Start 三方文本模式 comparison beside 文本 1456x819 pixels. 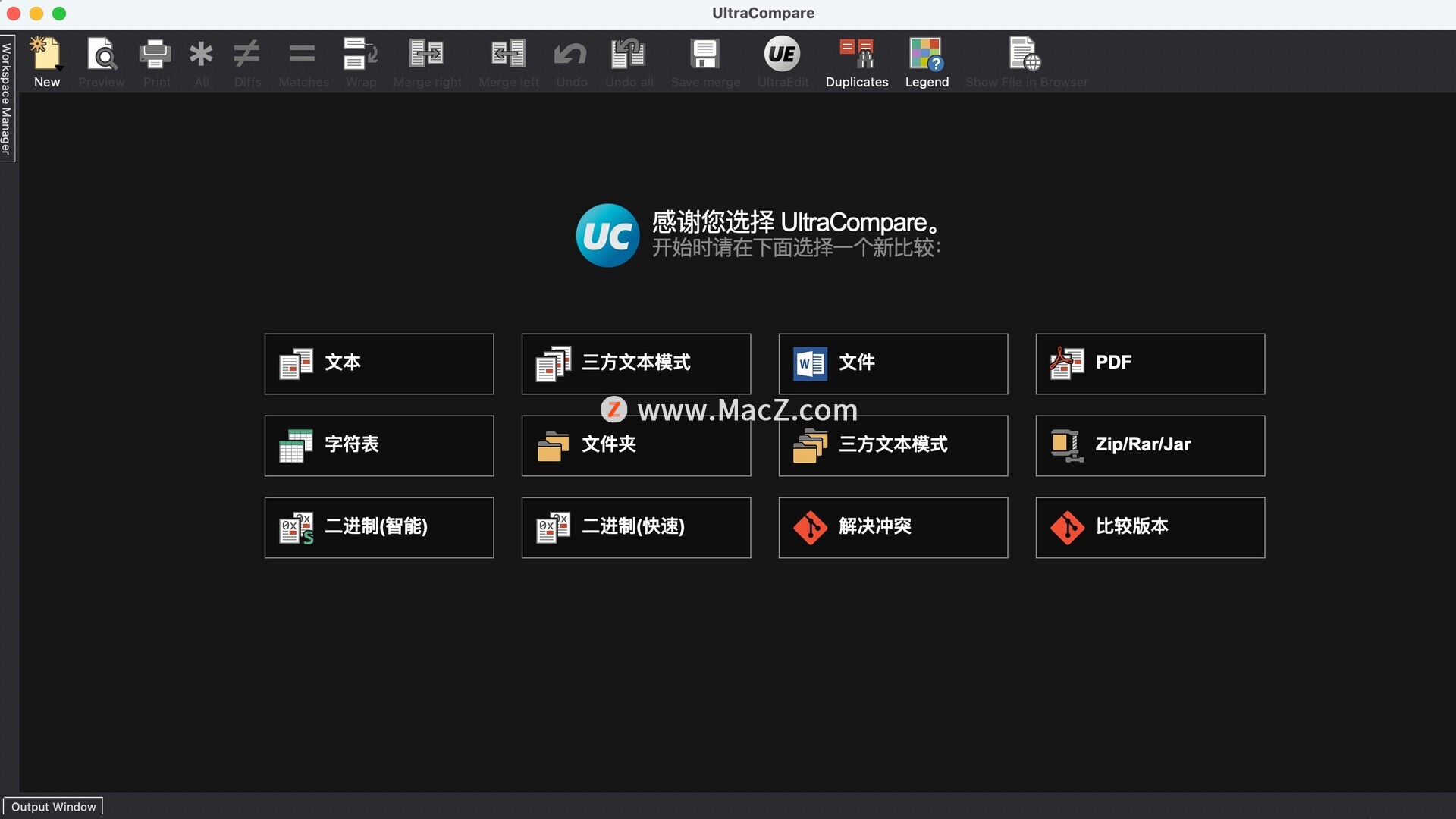tap(636, 364)
